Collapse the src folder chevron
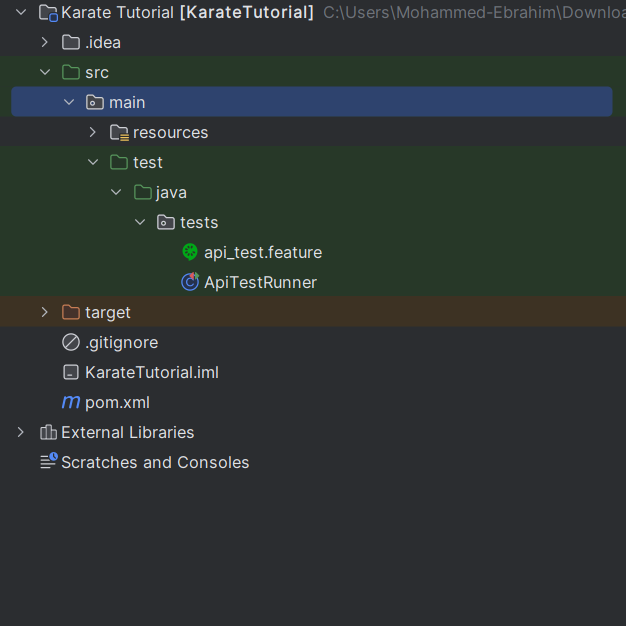This screenshot has height=626, width=626. coord(45,72)
